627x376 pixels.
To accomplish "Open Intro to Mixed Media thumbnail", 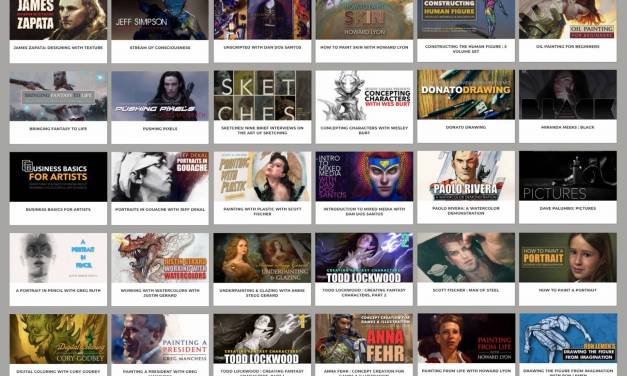I will point(364,176).
